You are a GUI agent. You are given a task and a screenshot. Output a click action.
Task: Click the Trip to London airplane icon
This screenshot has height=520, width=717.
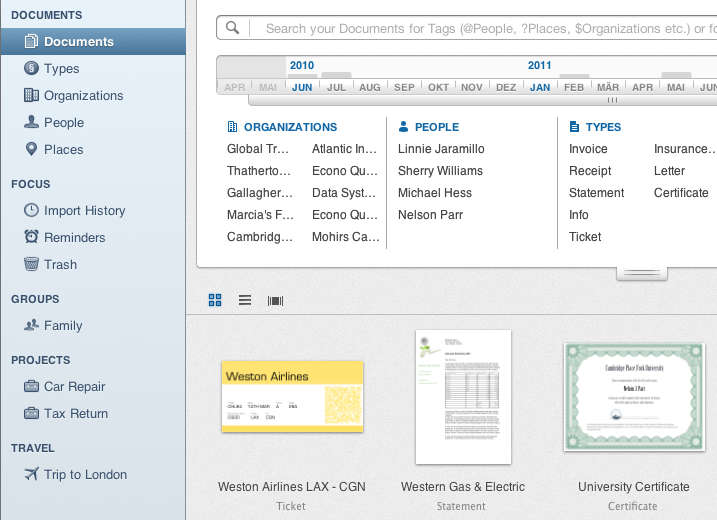[31, 475]
